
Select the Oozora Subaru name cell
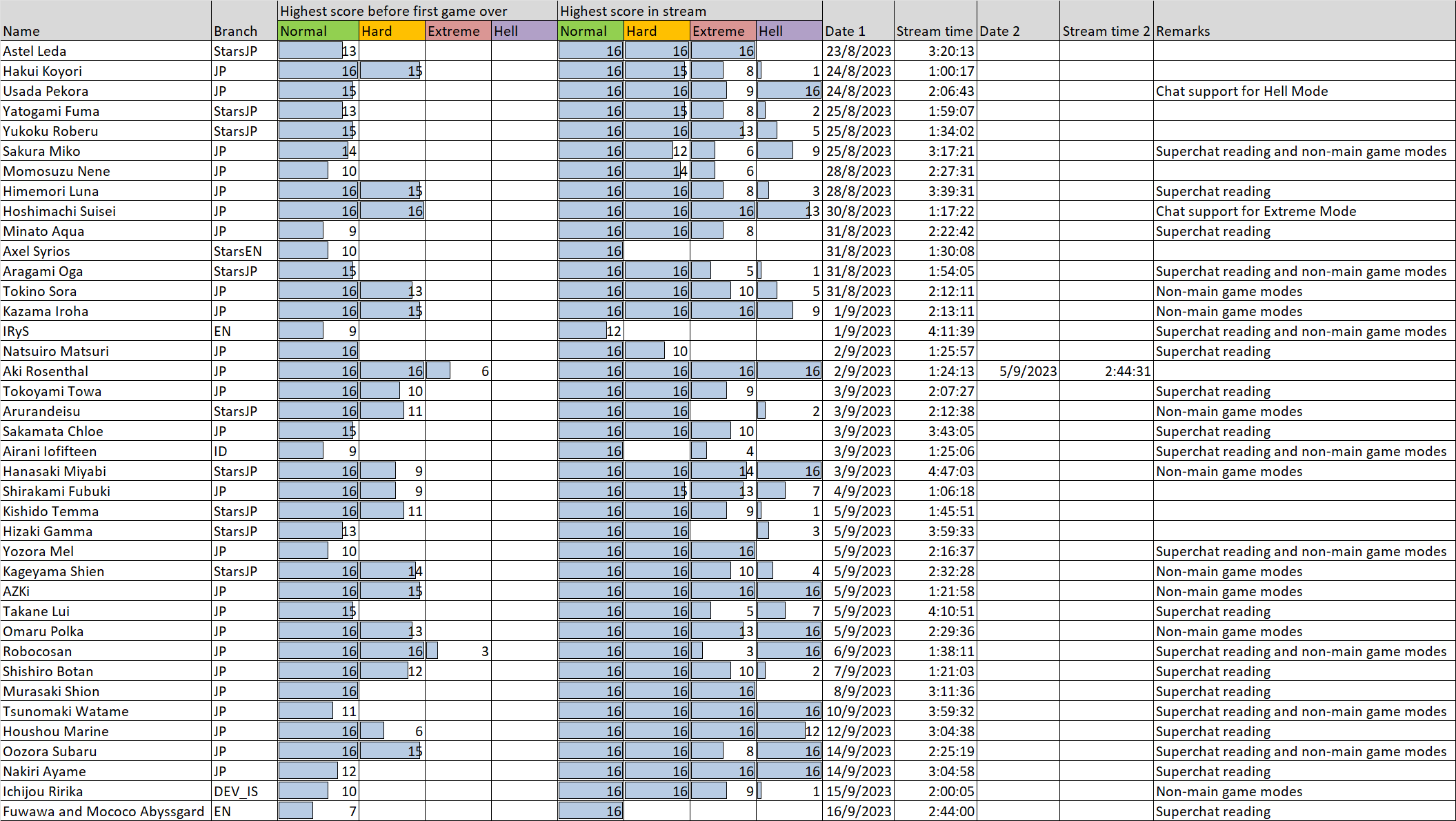point(106,751)
